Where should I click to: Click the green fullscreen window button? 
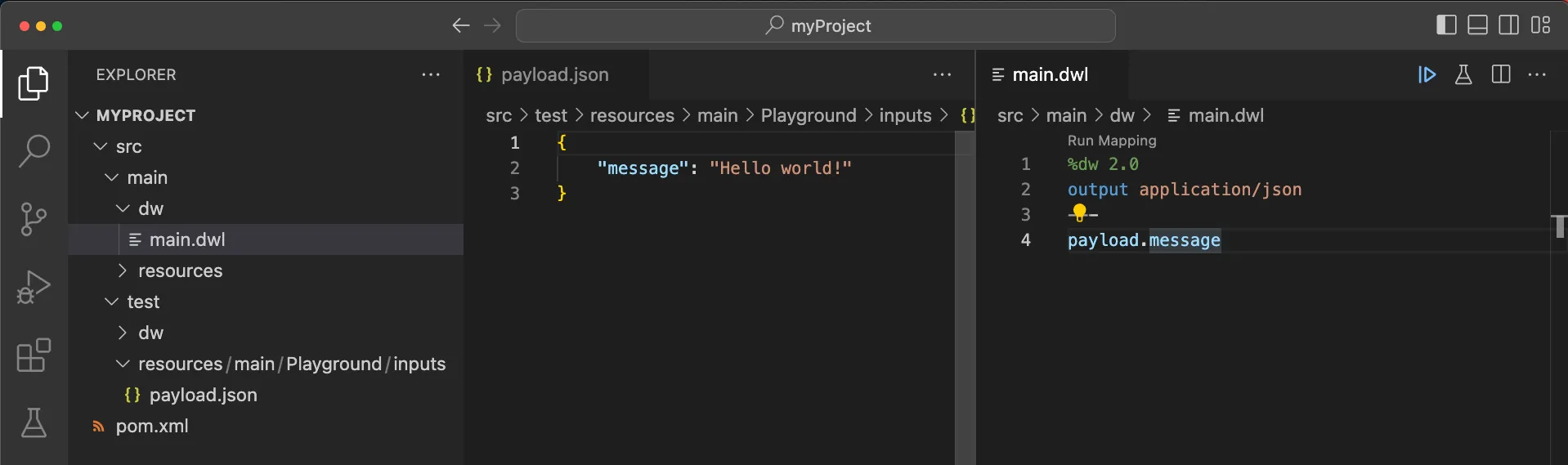pyautogui.click(x=57, y=26)
